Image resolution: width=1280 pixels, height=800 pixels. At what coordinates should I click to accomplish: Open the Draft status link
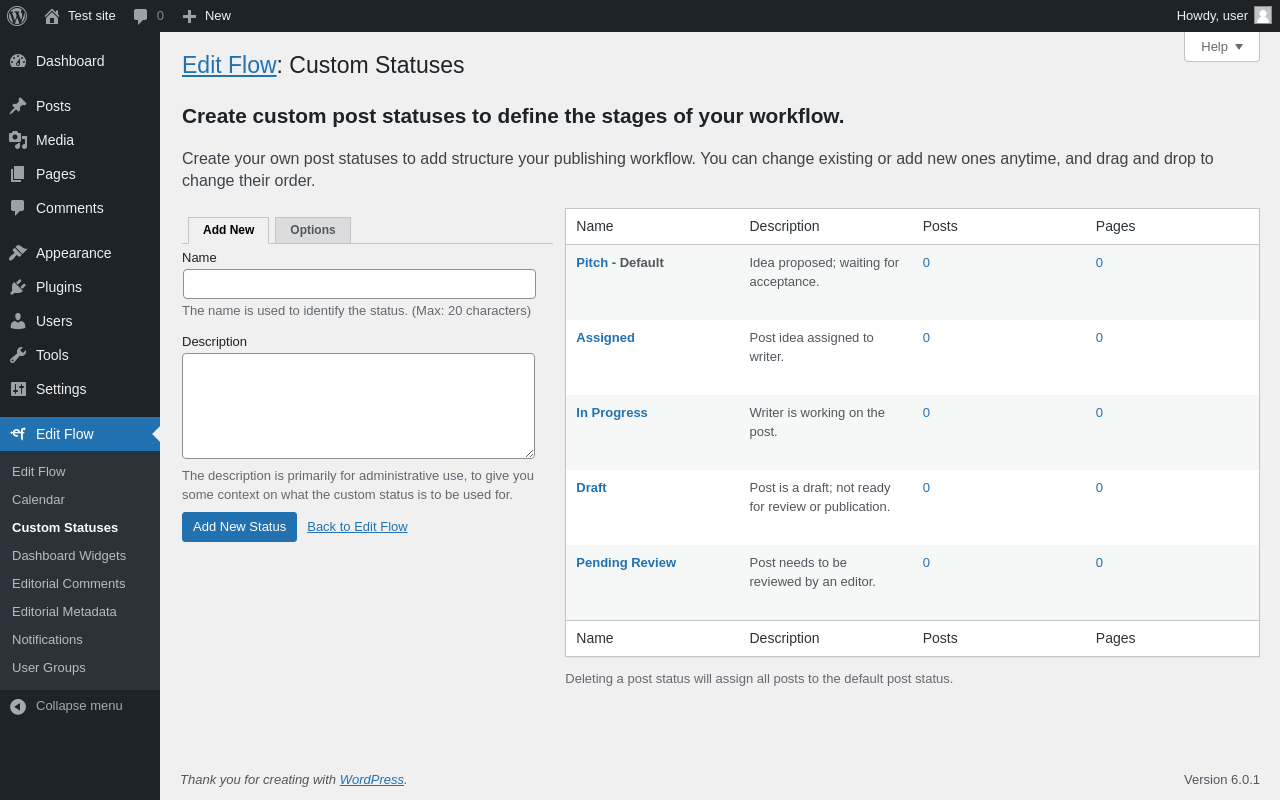[591, 487]
